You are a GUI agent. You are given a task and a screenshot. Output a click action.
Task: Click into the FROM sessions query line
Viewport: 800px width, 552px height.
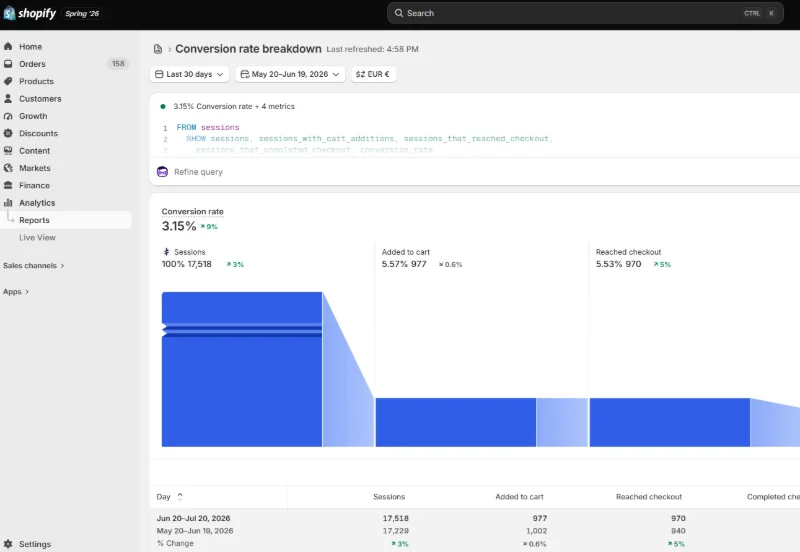tap(208, 127)
